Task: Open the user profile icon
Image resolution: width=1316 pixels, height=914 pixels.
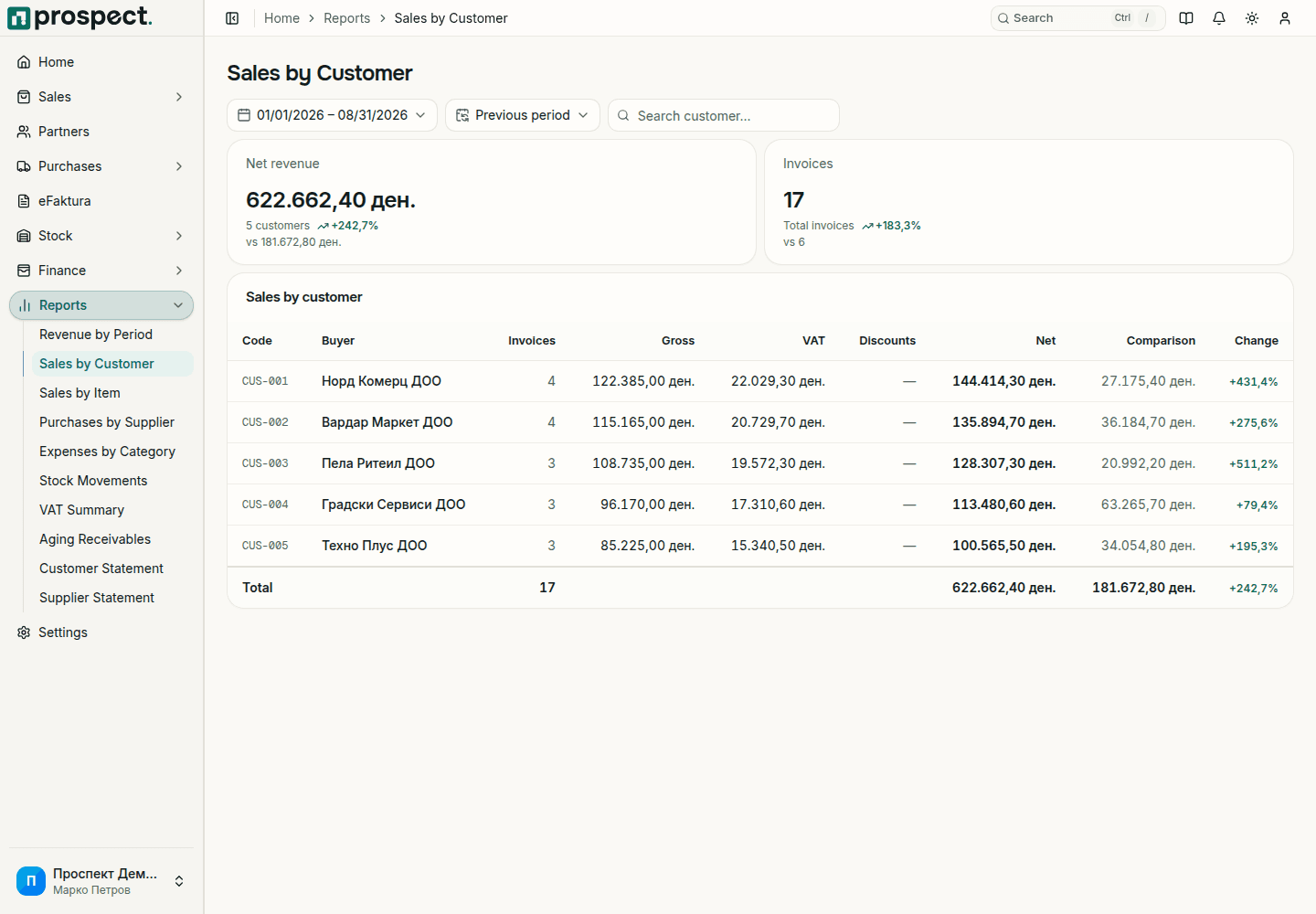Action: [x=1285, y=18]
